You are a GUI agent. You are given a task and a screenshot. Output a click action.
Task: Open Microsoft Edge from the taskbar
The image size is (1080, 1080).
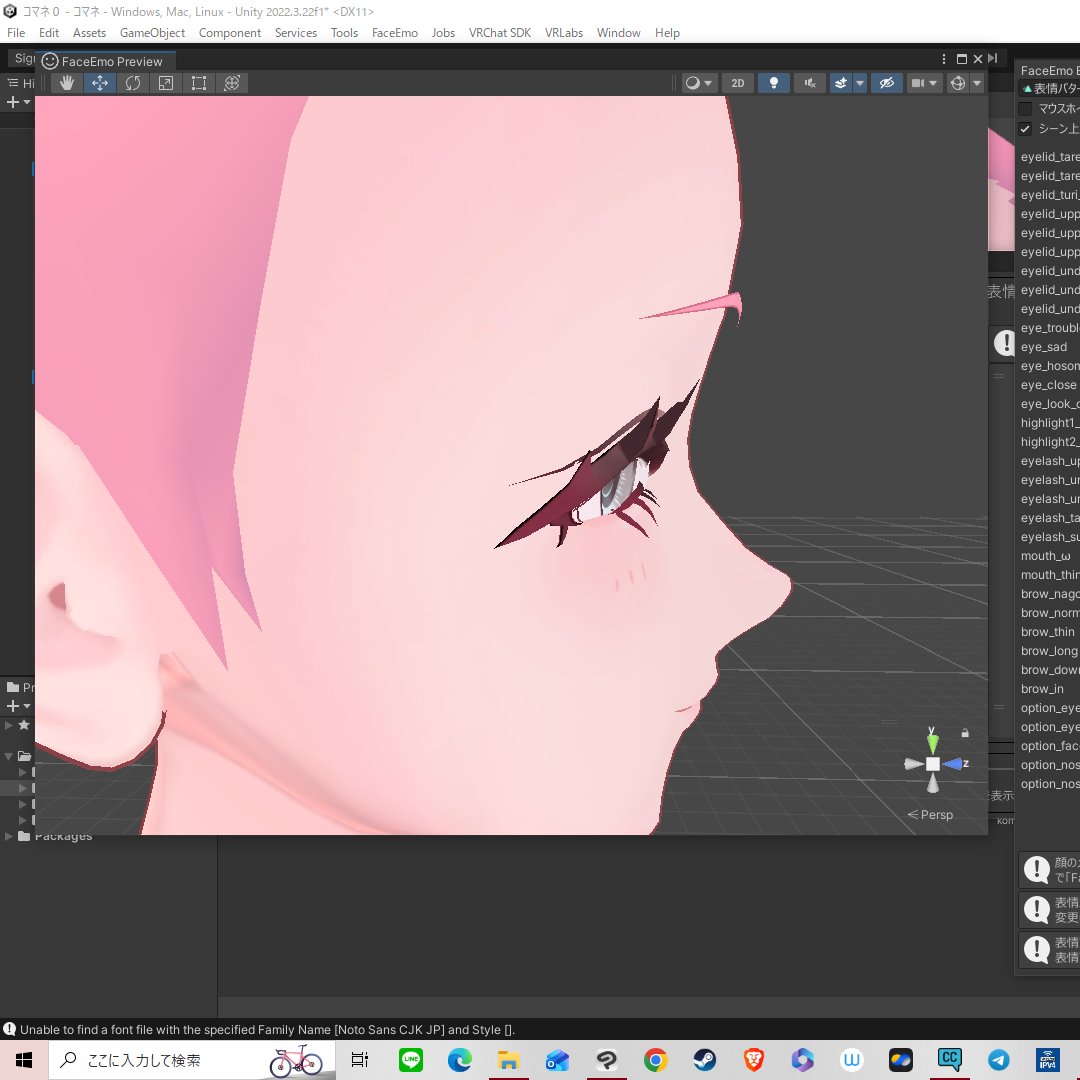[x=459, y=1060]
